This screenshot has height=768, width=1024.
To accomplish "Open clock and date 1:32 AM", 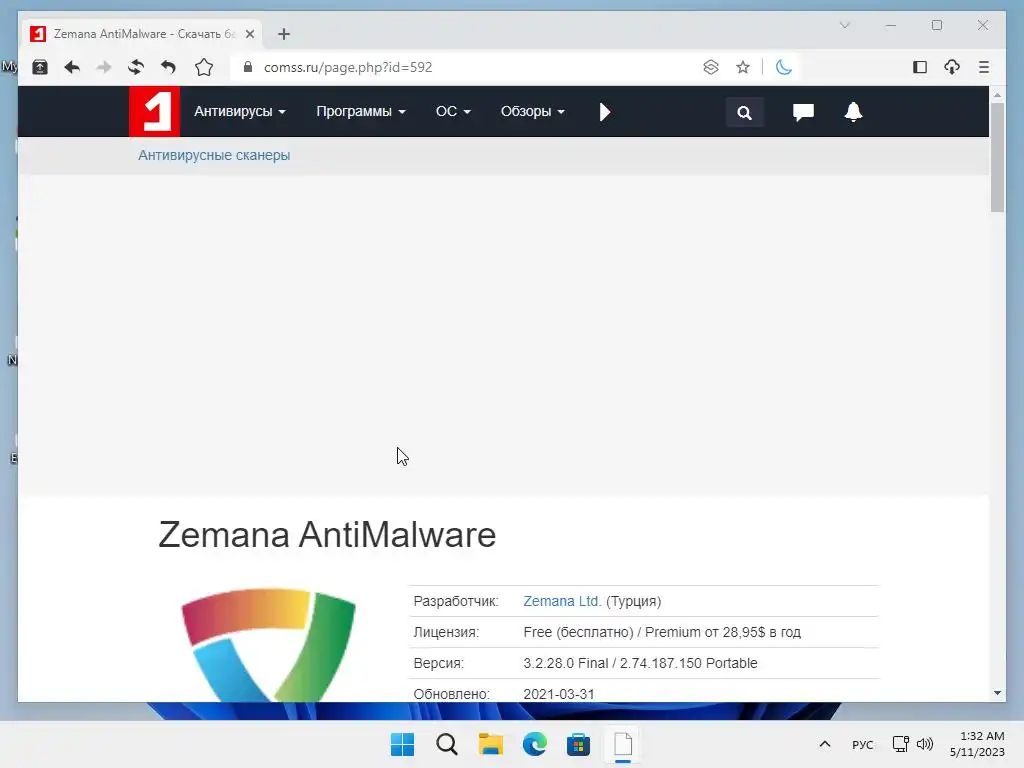I will (977, 744).
